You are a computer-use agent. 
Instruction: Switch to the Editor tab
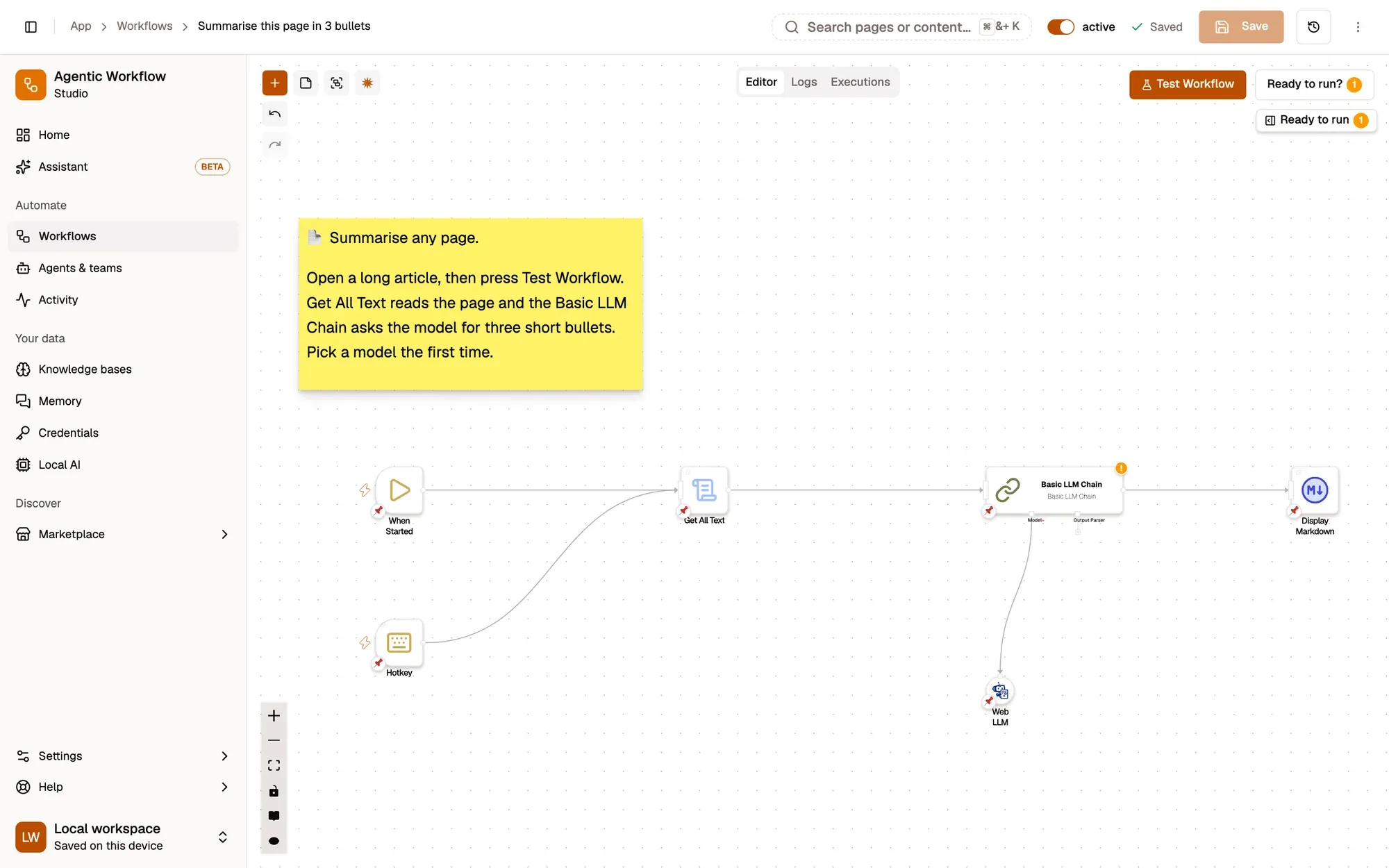pyautogui.click(x=761, y=82)
